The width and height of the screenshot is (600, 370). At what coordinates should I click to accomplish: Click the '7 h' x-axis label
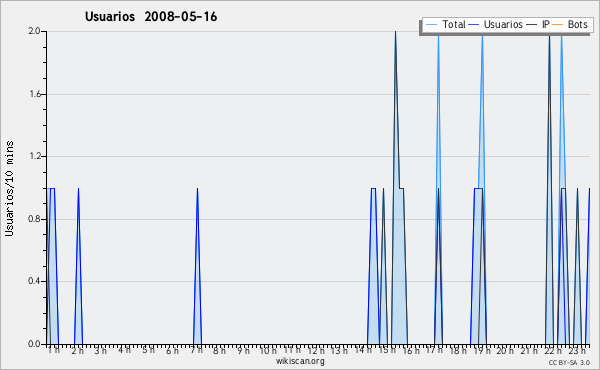tap(196, 350)
